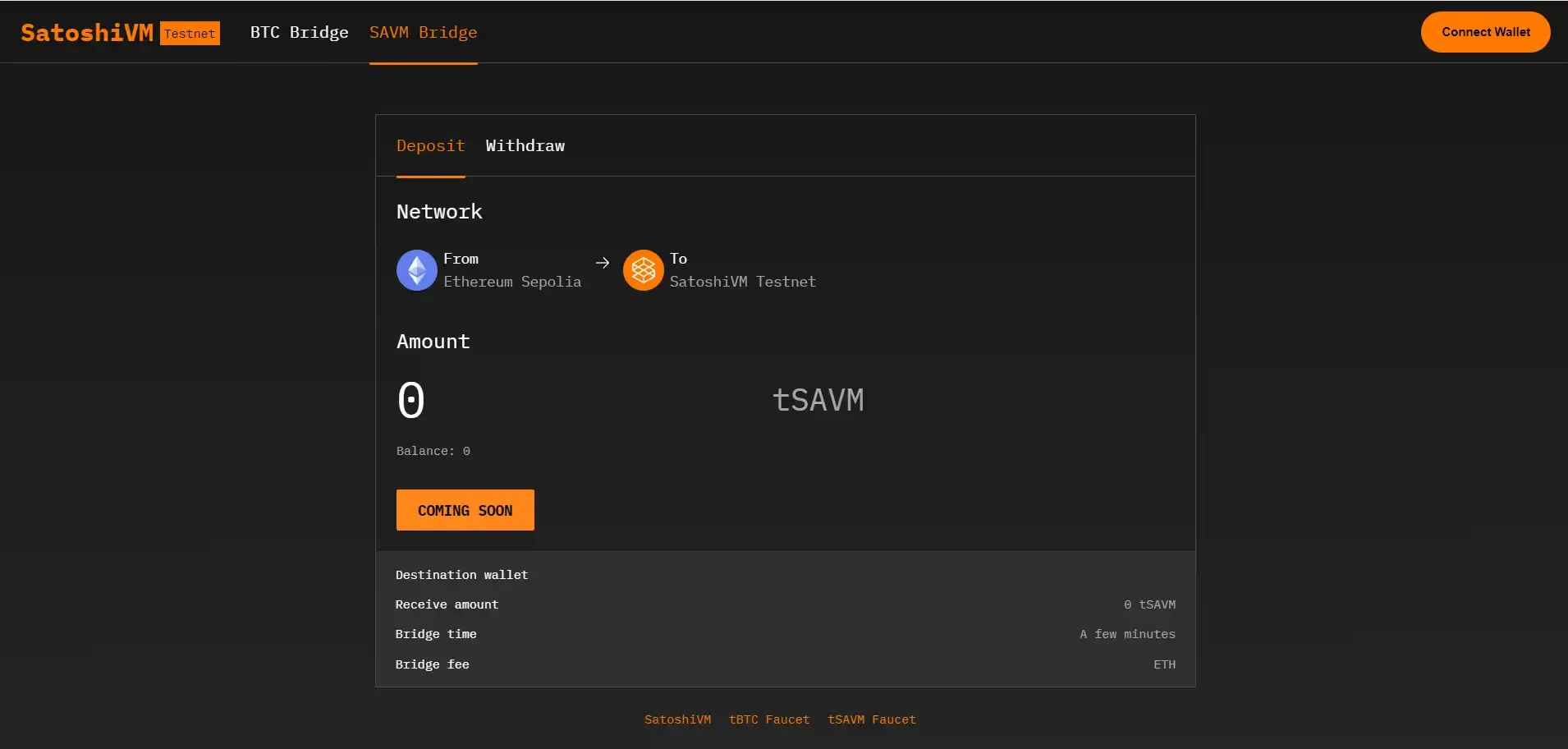Click the arrow between From and To networks
1568x749 pixels.
[603, 263]
